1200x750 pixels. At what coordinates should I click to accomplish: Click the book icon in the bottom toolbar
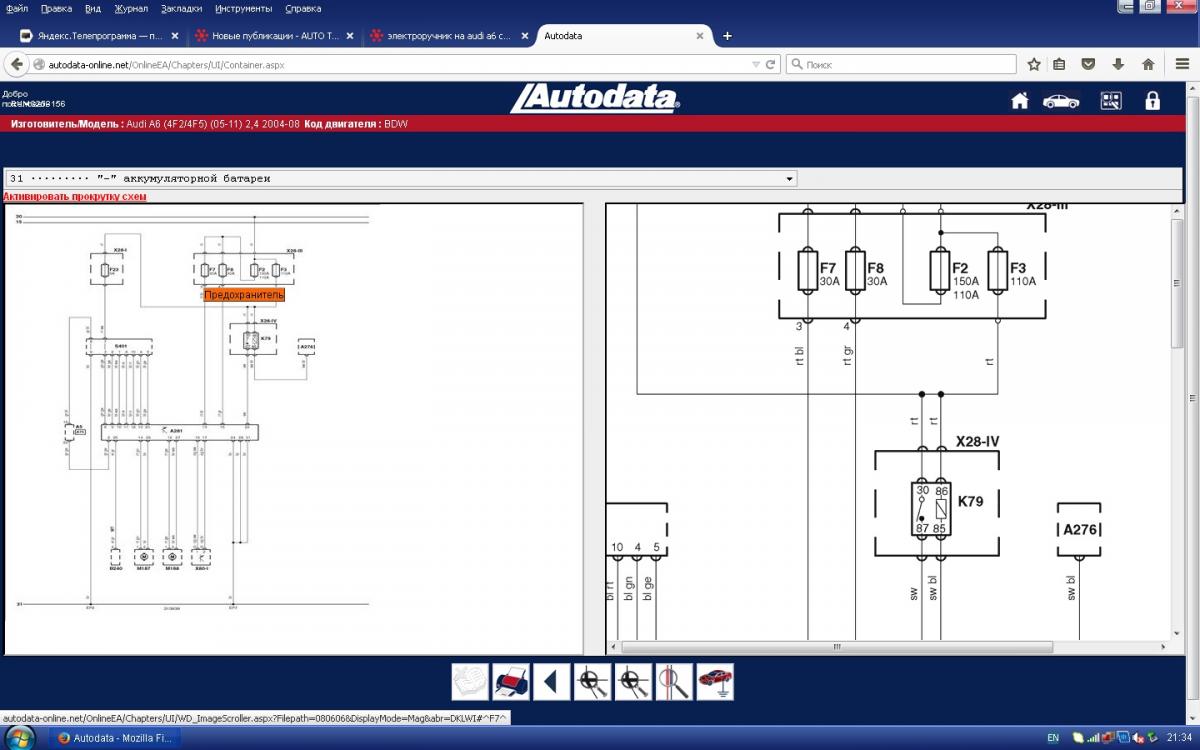pos(469,682)
